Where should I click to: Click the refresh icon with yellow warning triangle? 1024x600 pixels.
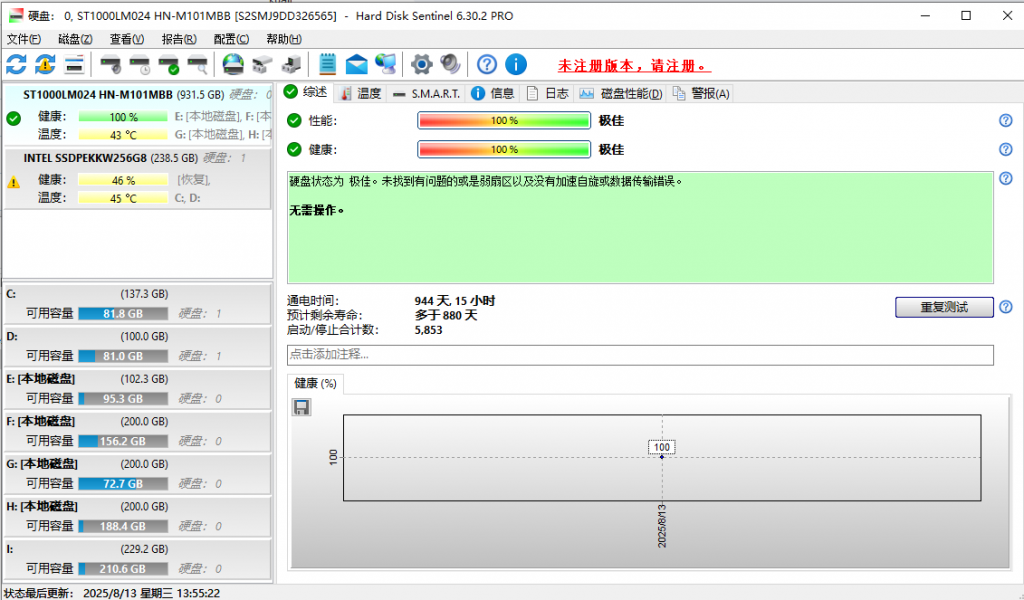[45, 65]
